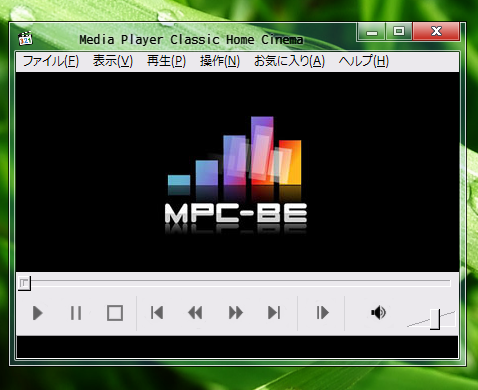This screenshot has height=390, width=478.
Task: Open the ヘルプ(H) menu
Action: pyautogui.click(x=364, y=61)
